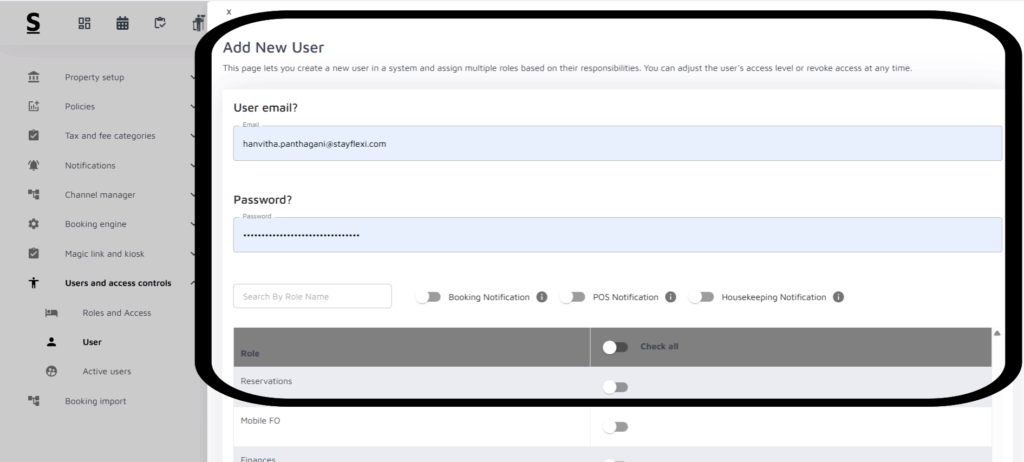Image resolution: width=1024 pixels, height=462 pixels.
Task: Collapse Users and access controls section
Action: (118, 283)
